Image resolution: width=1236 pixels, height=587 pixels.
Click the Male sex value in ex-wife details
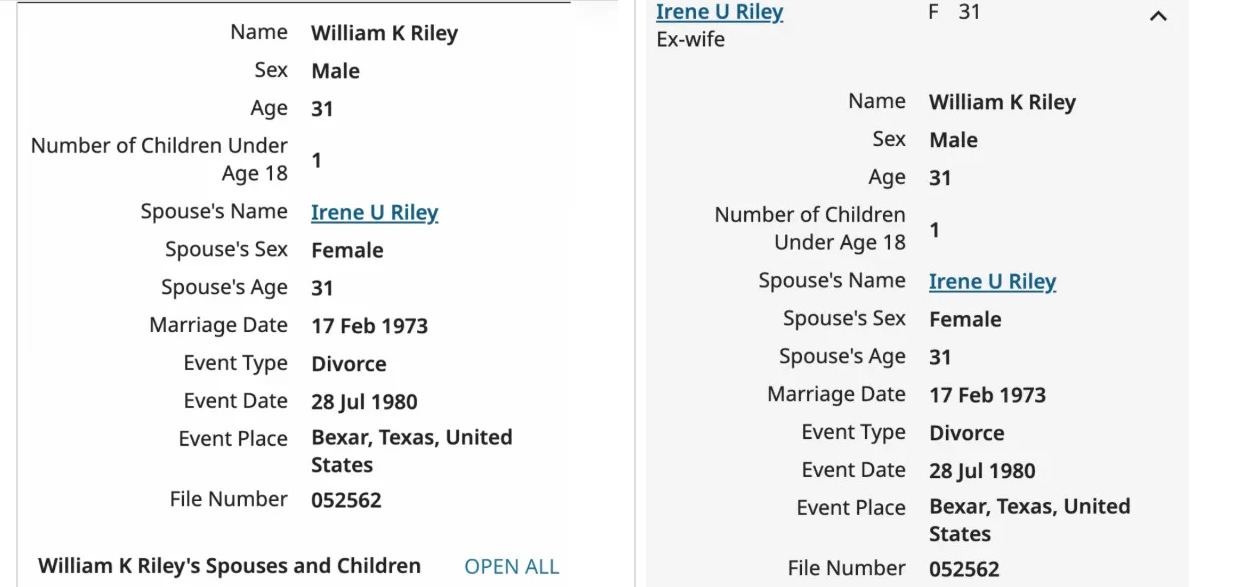(953, 140)
